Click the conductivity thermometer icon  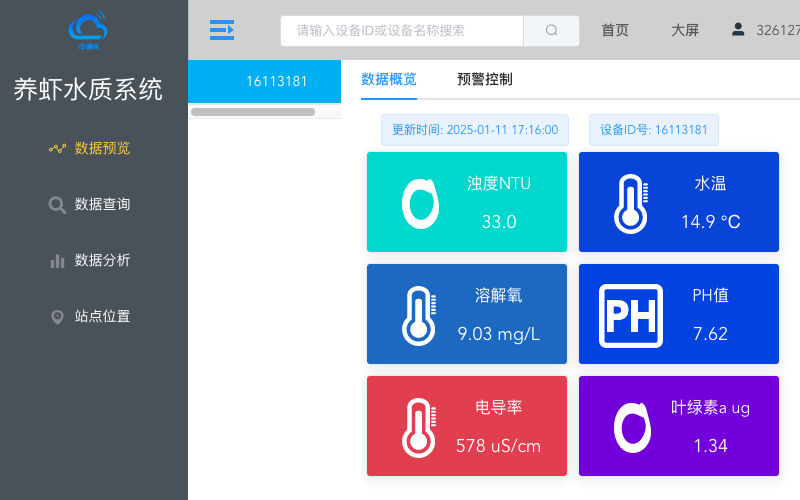419,427
